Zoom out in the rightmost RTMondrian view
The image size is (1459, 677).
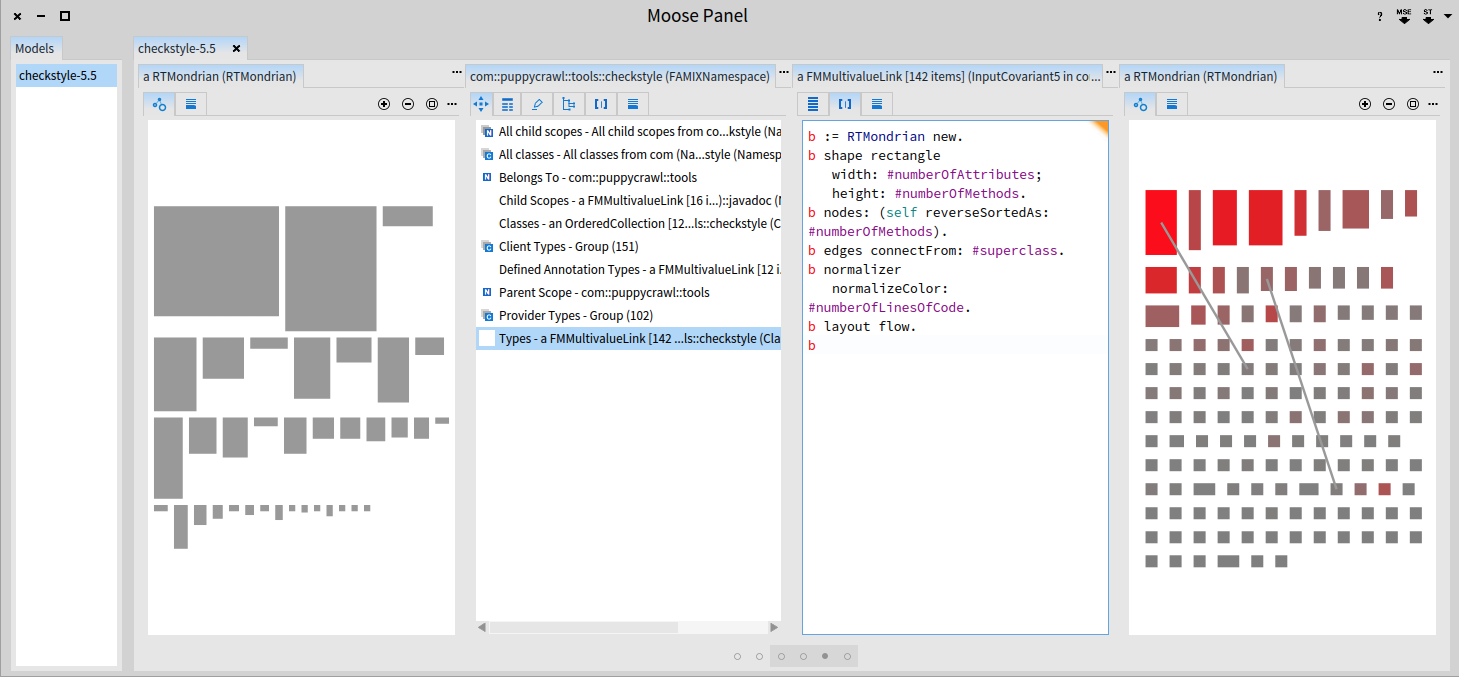1389,104
